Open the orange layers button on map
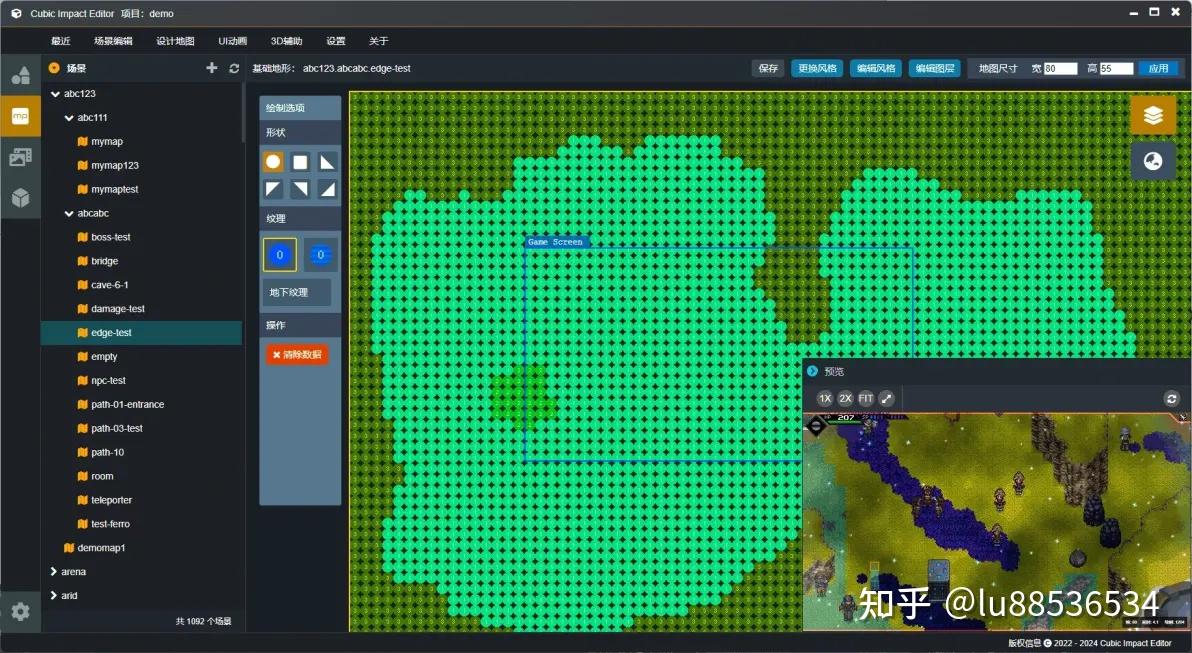This screenshot has width=1192, height=653. click(x=1153, y=115)
